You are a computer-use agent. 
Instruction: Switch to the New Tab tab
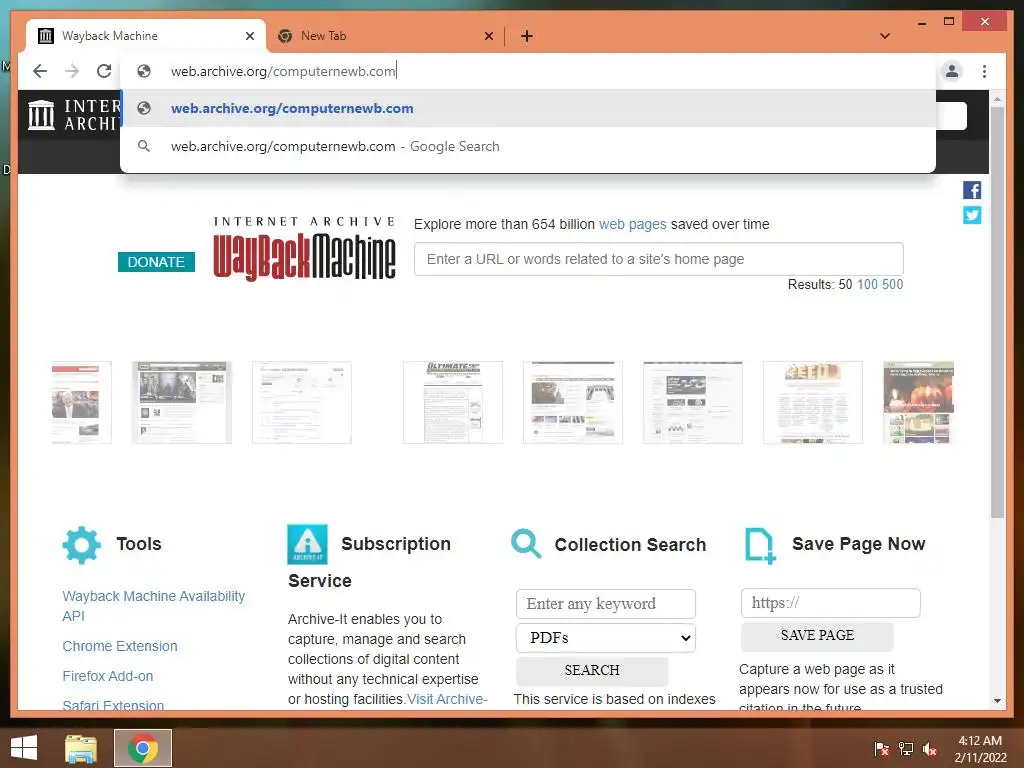pos(385,36)
